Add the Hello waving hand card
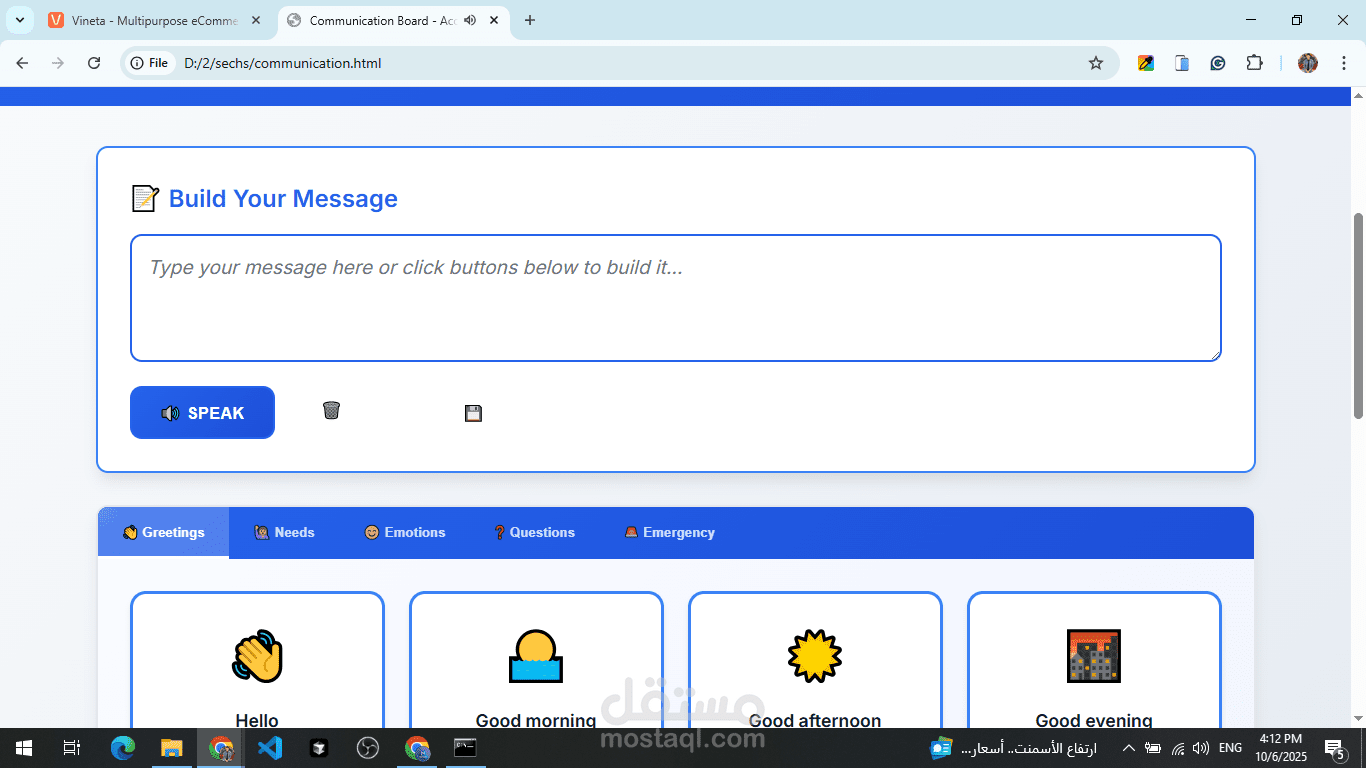The image size is (1366, 768). 257,661
